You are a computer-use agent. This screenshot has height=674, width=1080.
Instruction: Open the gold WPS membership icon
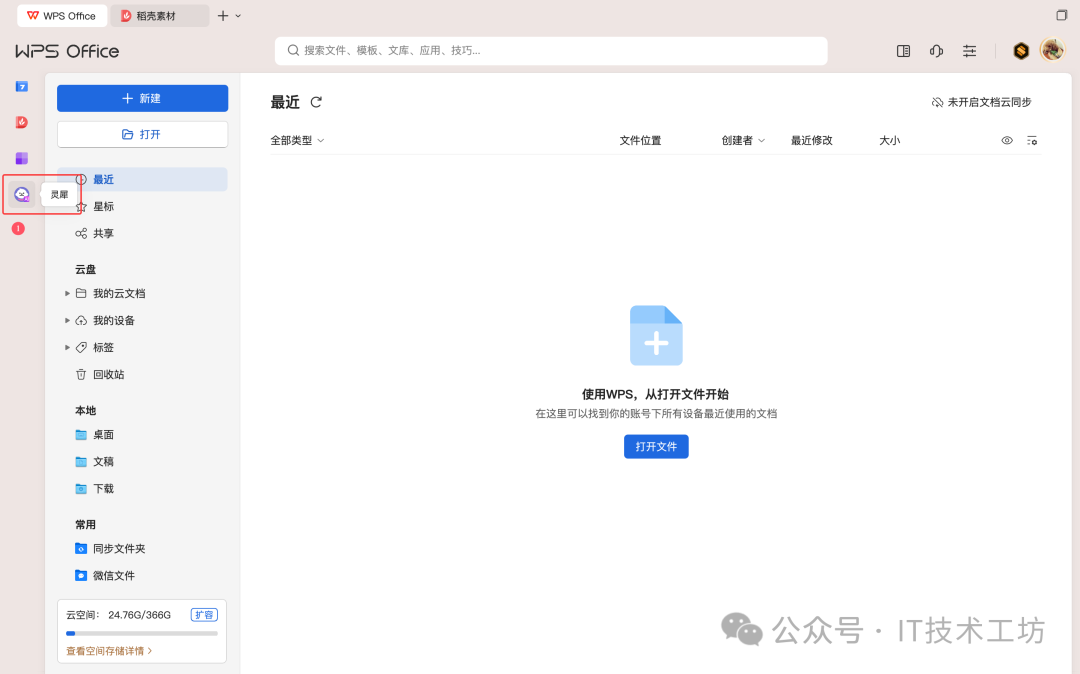pos(1020,50)
